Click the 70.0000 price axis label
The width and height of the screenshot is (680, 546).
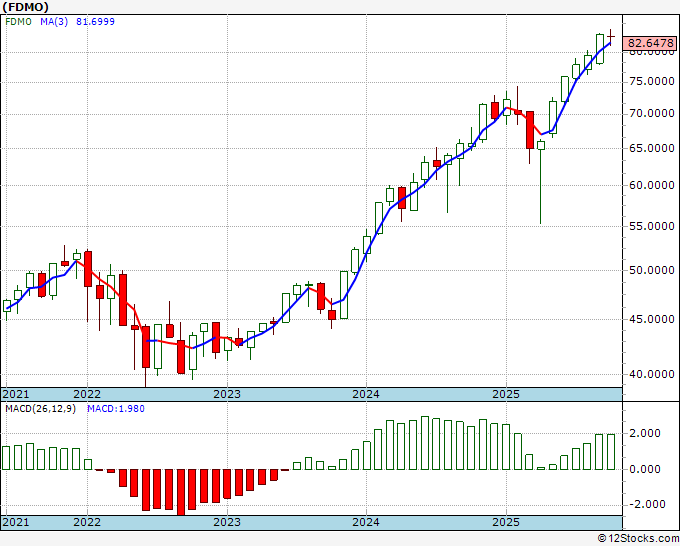651,114
